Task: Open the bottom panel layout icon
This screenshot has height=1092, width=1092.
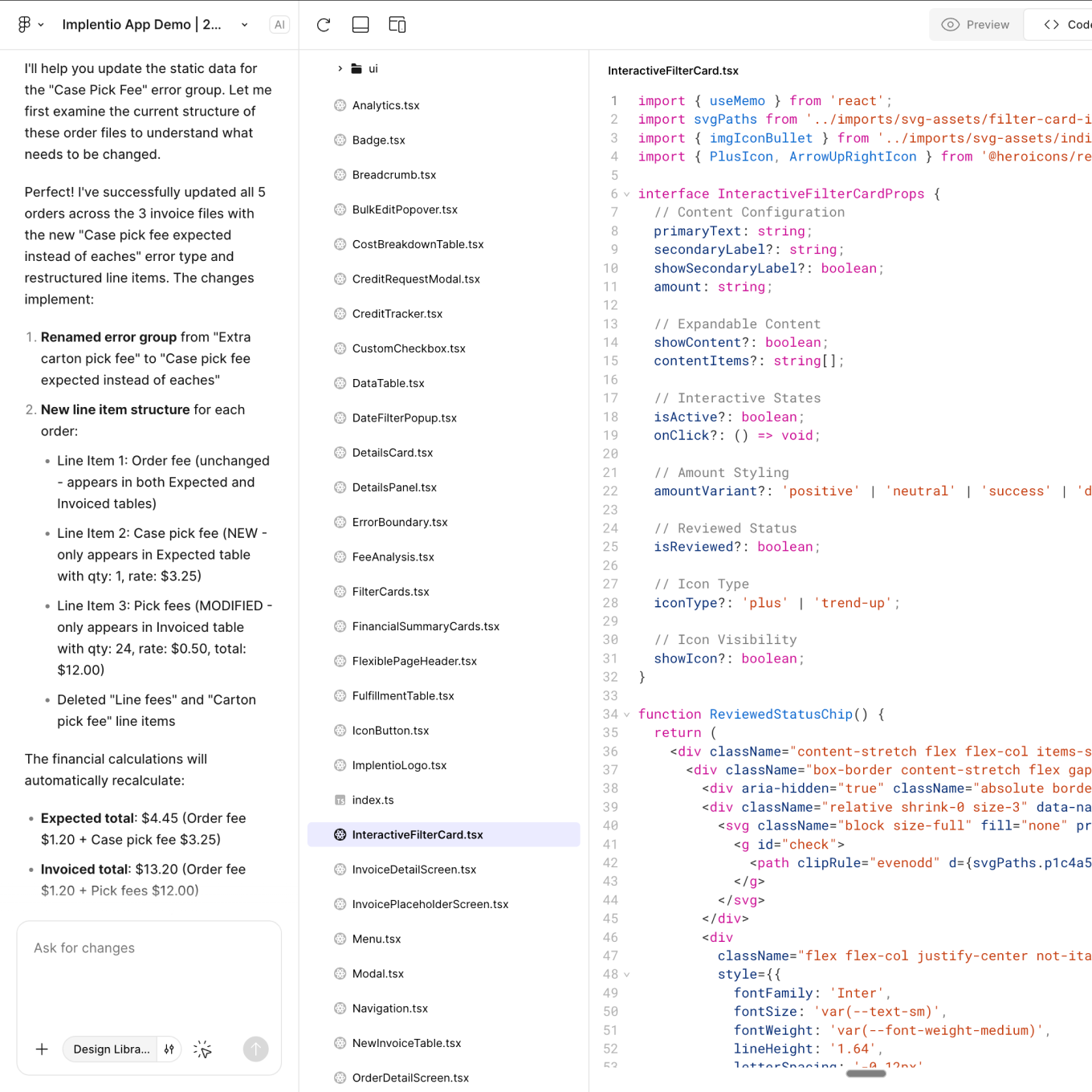Action: (x=360, y=25)
